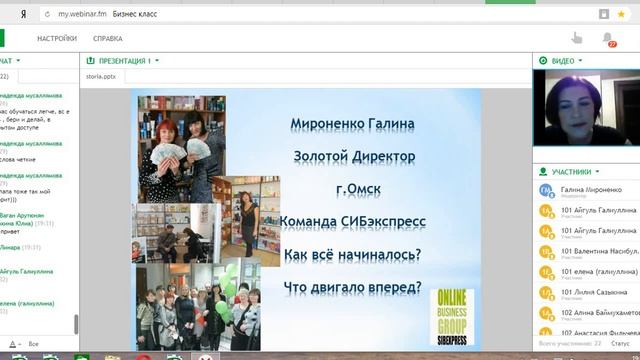640x360 pixels.
Task: Click the green video panel icon
Action: coord(543,61)
